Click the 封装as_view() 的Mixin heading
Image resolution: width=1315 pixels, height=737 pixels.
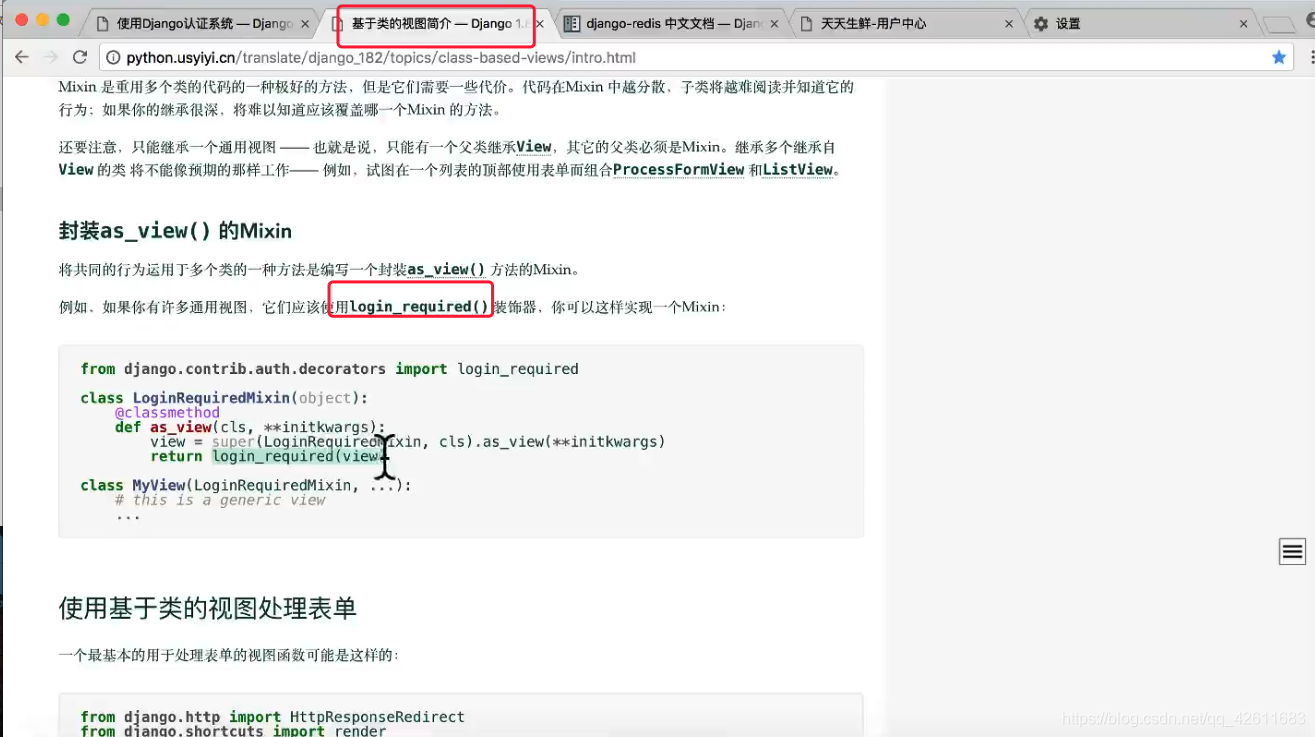tap(175, 231)
